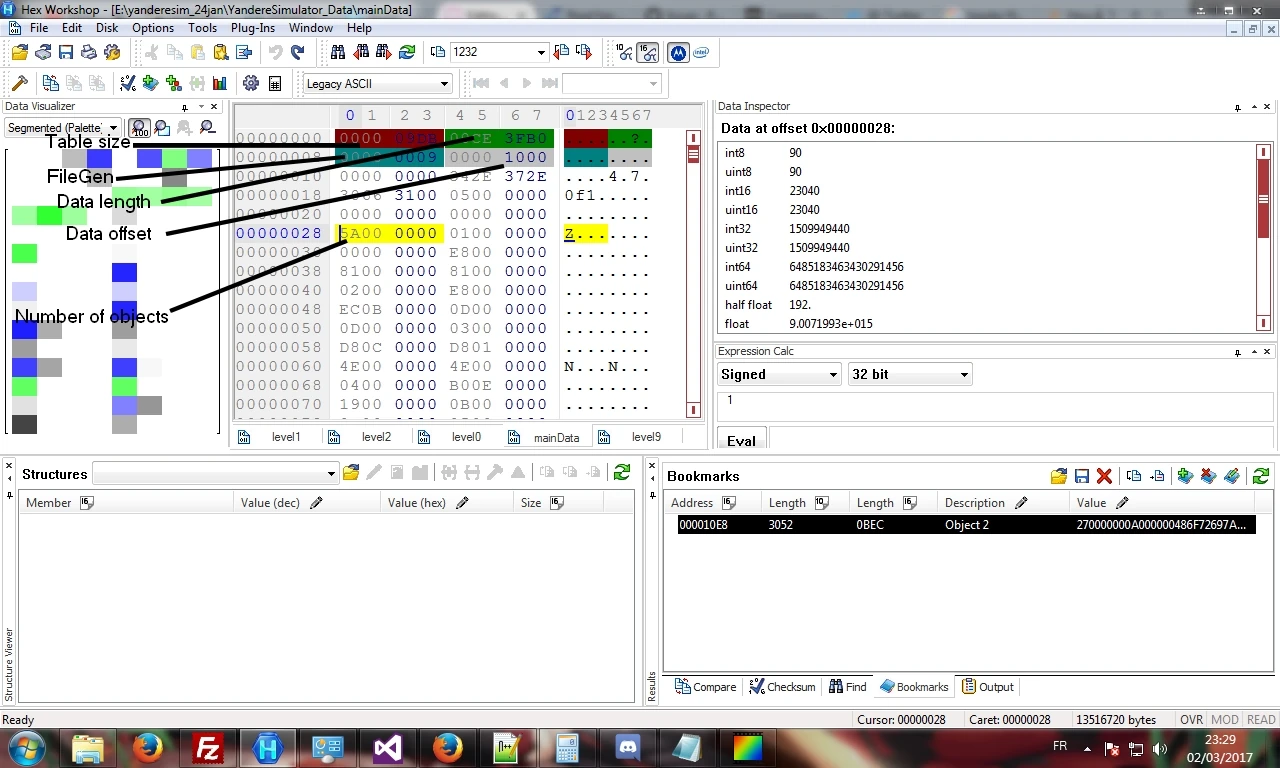Open the Compare results tab
The height and width of the screenshot is (768, 1280).
pyautogui.click(x=706, y=687)
